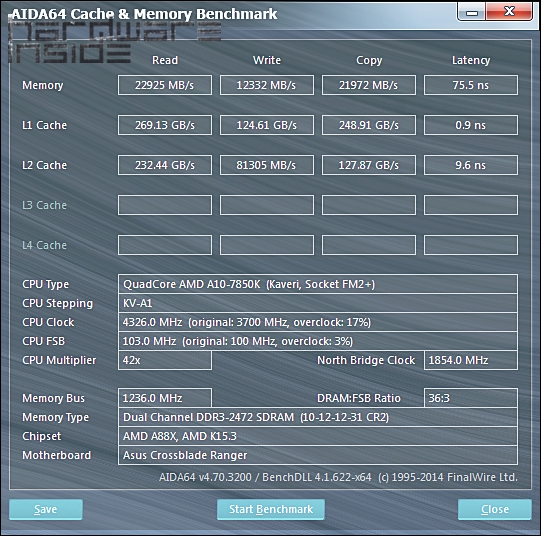Click CPU Stepping value KV-A1

point(318,303)
